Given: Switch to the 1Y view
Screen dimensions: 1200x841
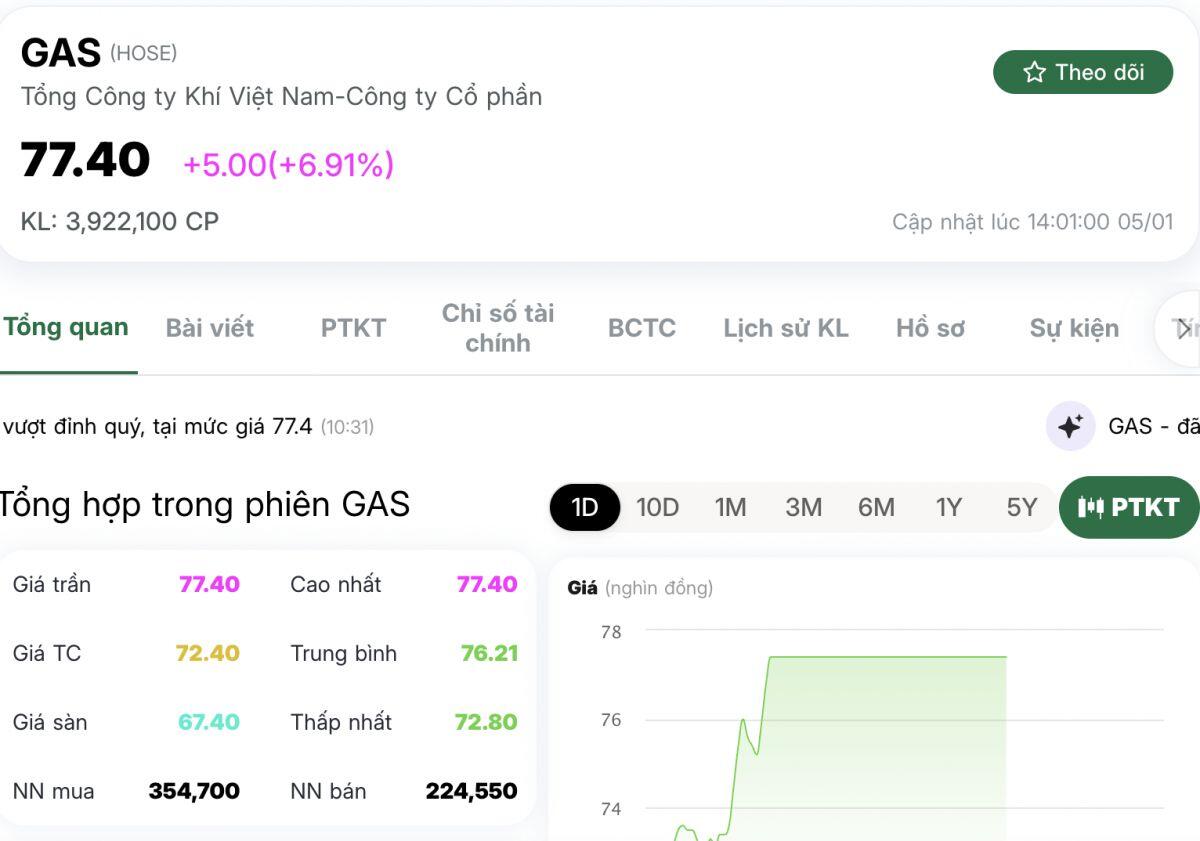Looking at the screenshot, I should pyautogui.click(x=949, y=507).
